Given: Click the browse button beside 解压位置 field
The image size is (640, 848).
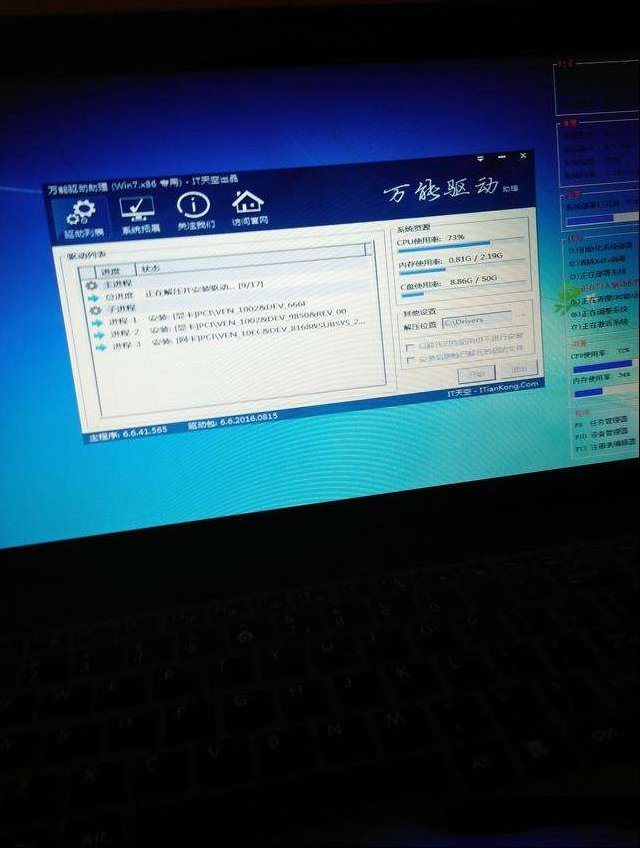Looking at the screenshot, I should tap(522, 315).
